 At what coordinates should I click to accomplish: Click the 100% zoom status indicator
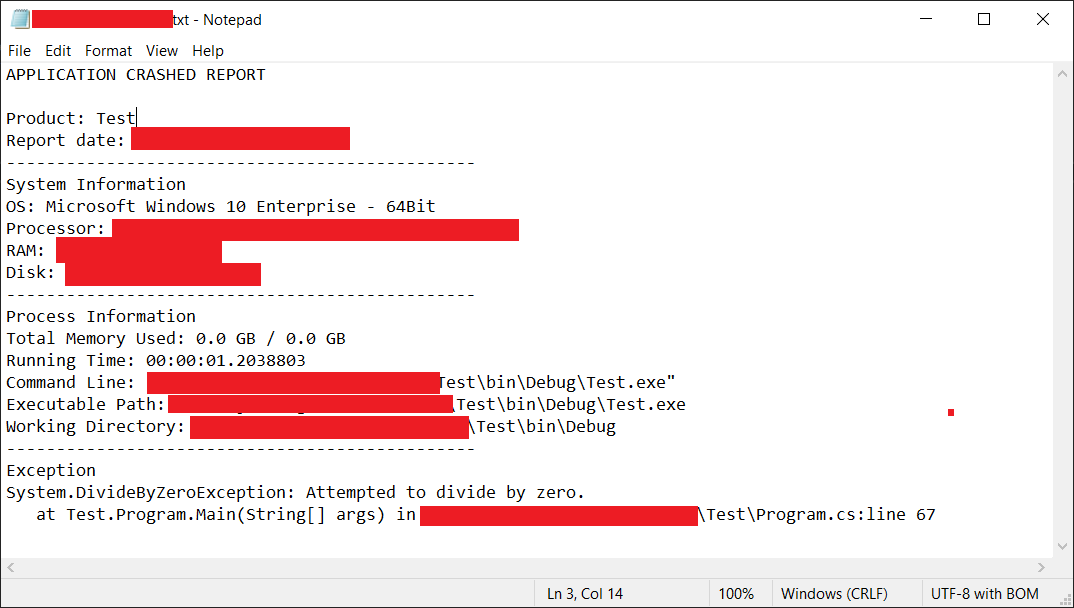pos(736,594)
